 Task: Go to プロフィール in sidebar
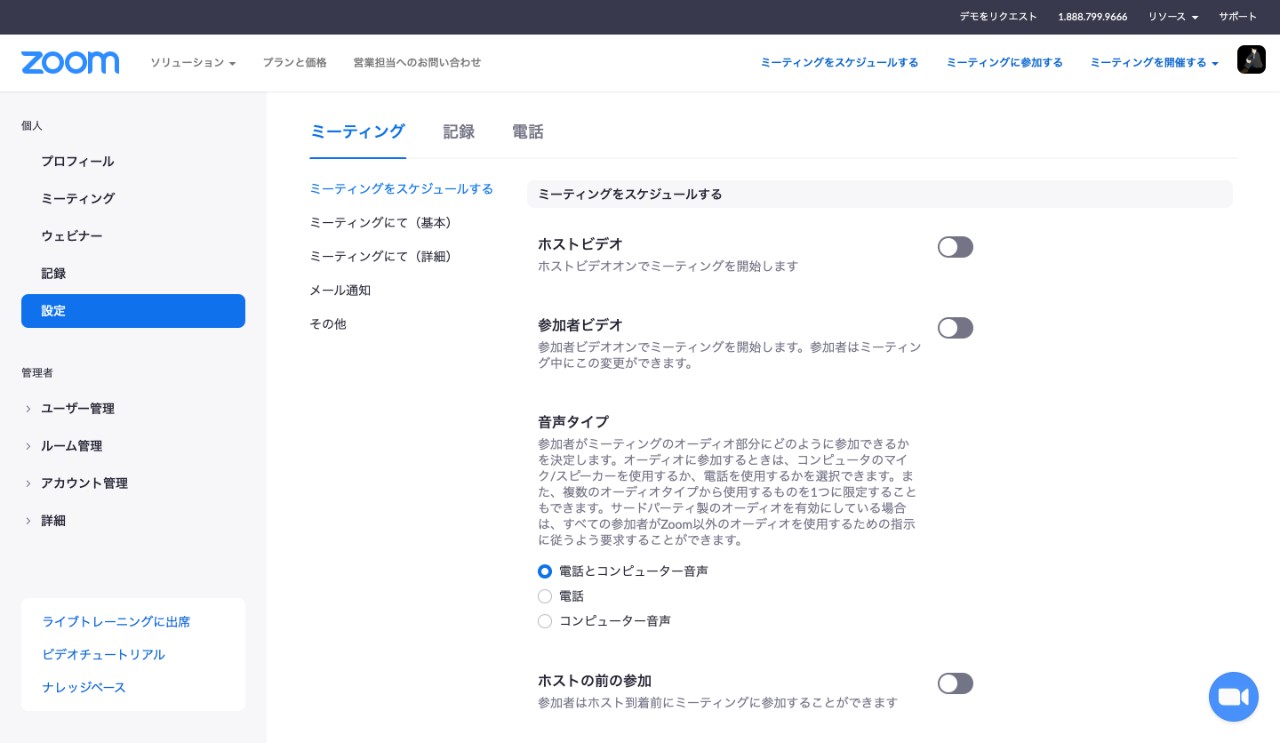[x=77, y=161]
